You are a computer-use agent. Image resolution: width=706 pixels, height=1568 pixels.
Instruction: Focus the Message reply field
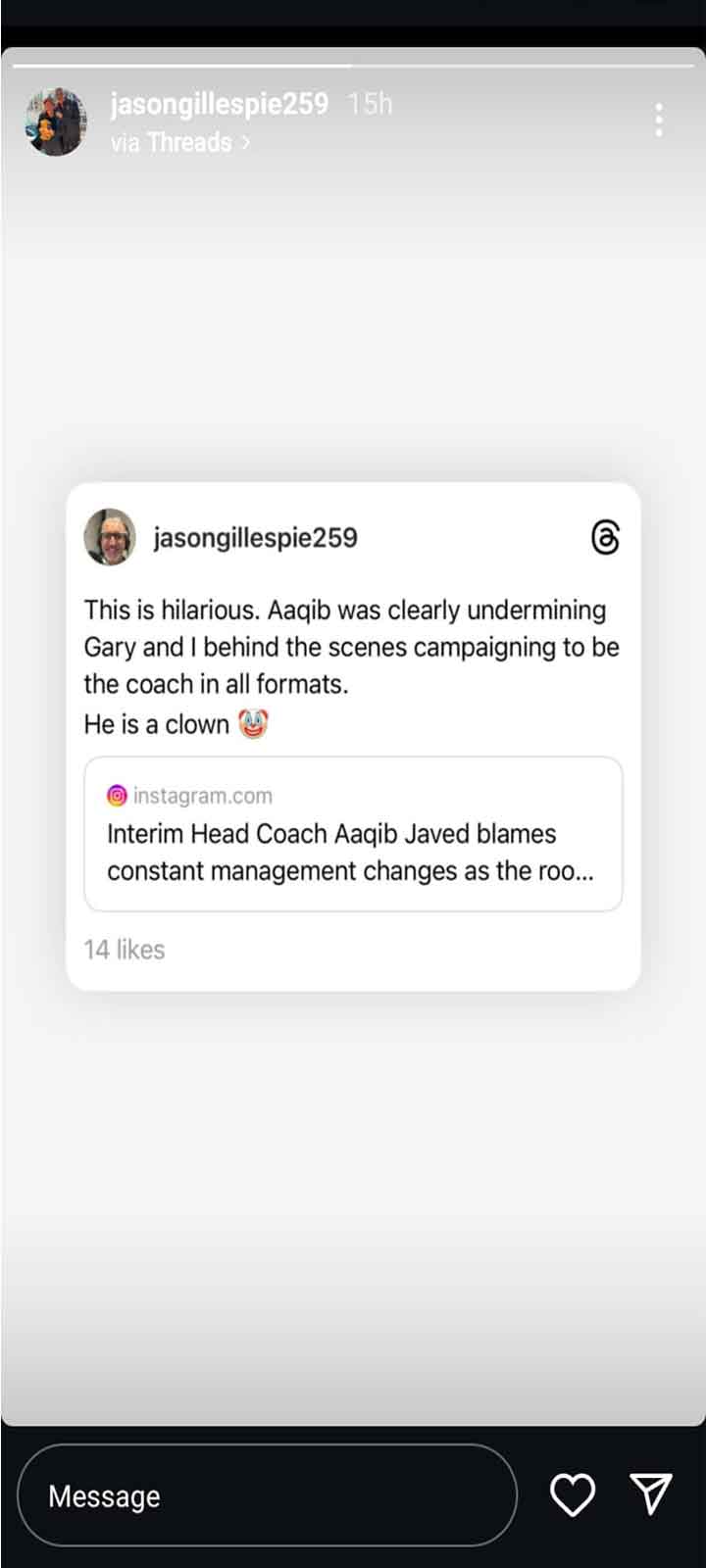click(267, 1495)
